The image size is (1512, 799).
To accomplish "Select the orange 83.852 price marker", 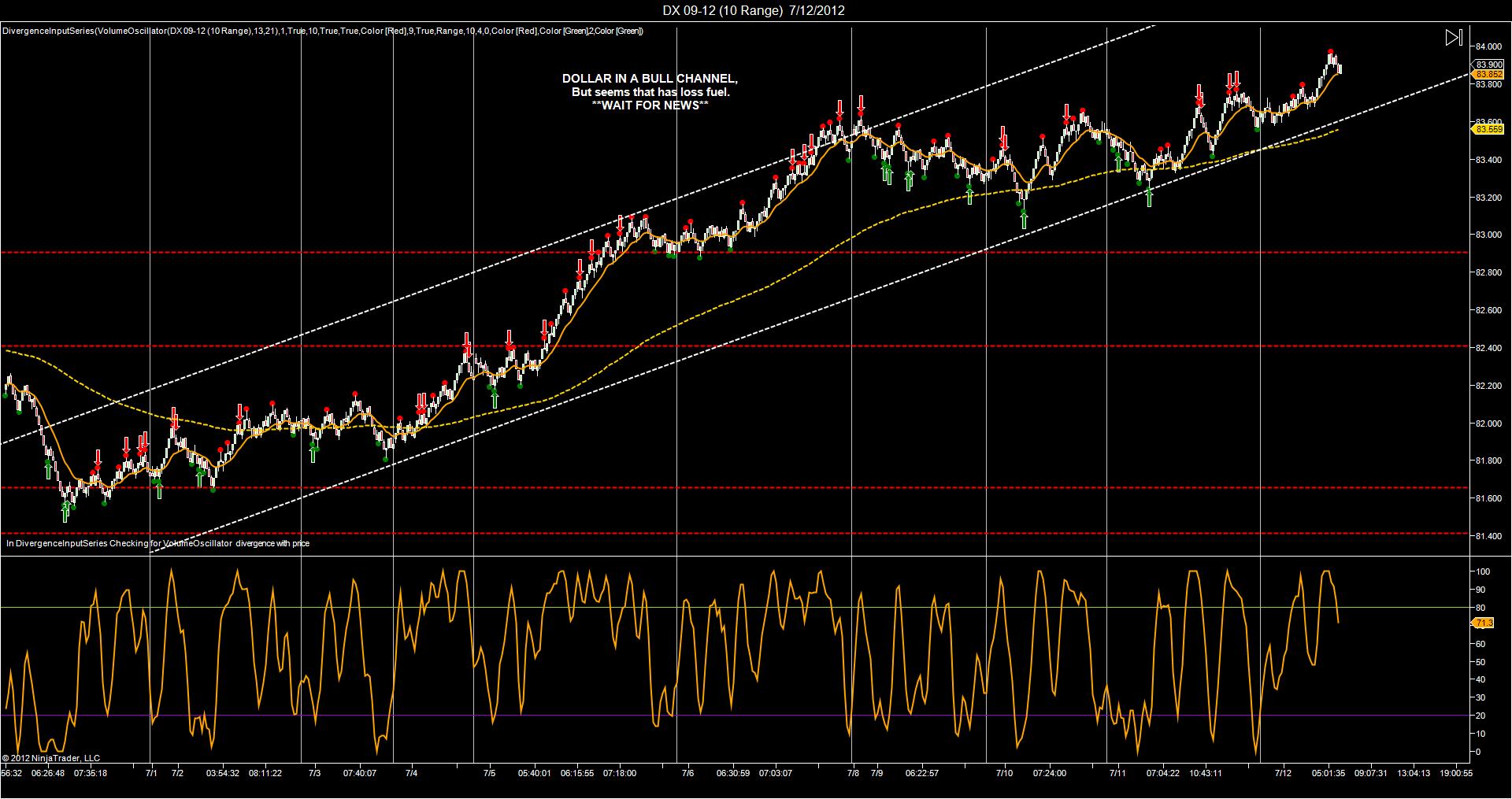I will tap(1488, 74).
